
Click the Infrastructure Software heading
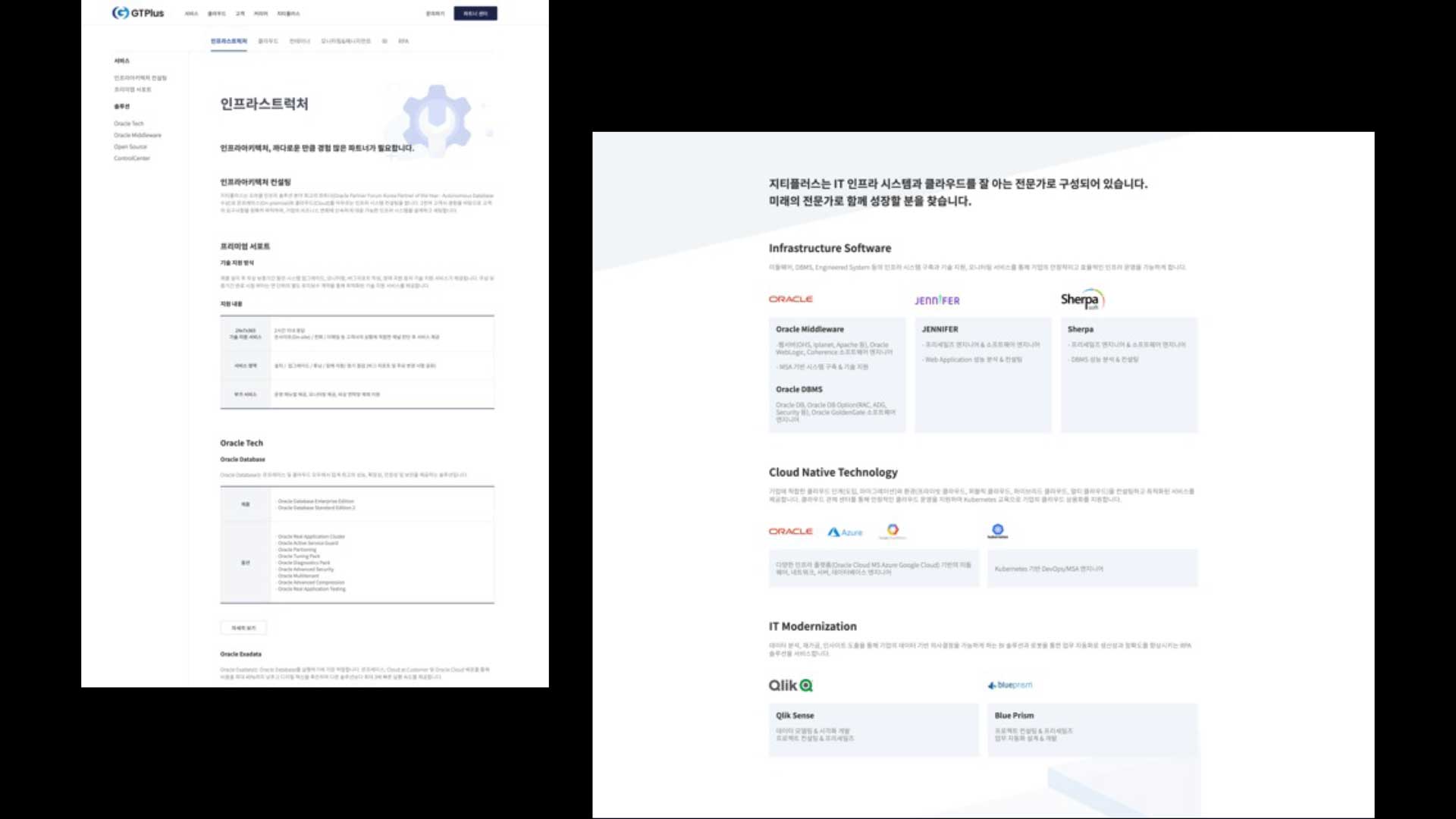(830, 248)
